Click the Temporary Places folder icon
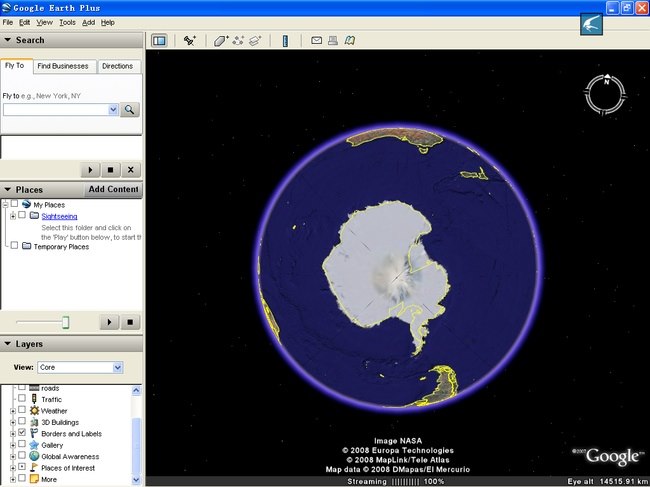This screenshot has height=487, width=650. [26, 246]
